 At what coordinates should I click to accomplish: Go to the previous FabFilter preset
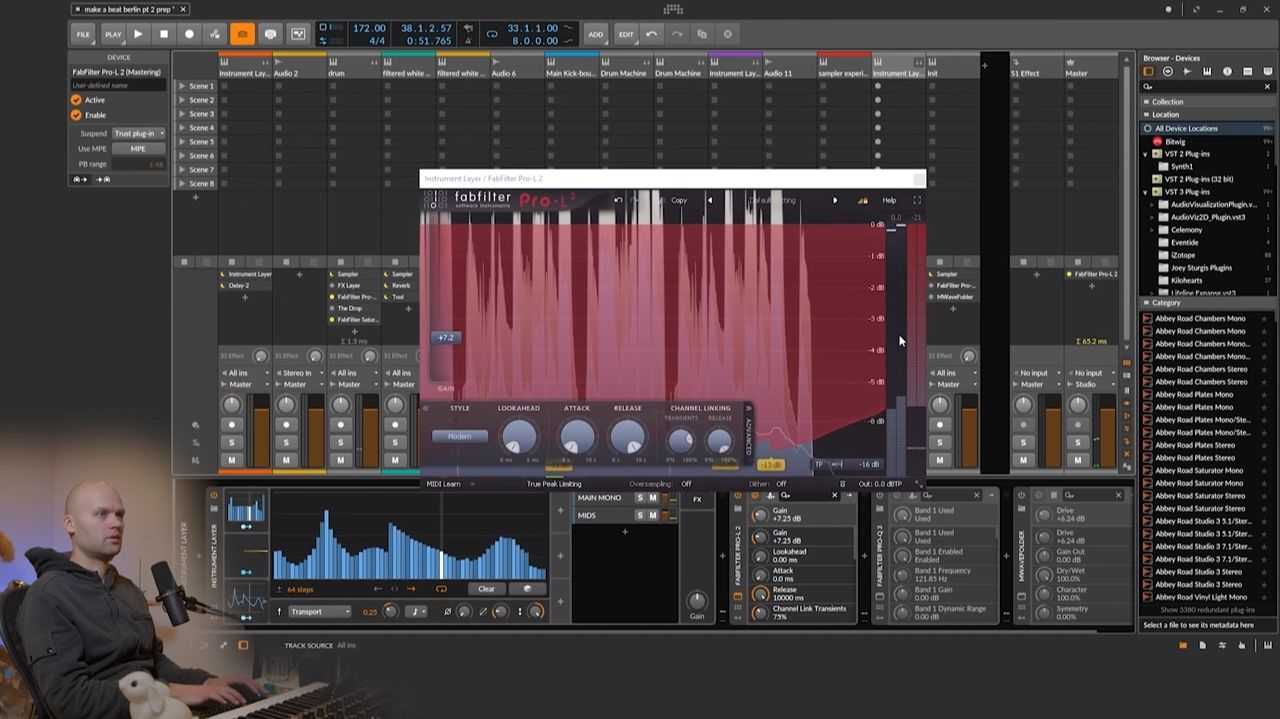tap(710, 200)
